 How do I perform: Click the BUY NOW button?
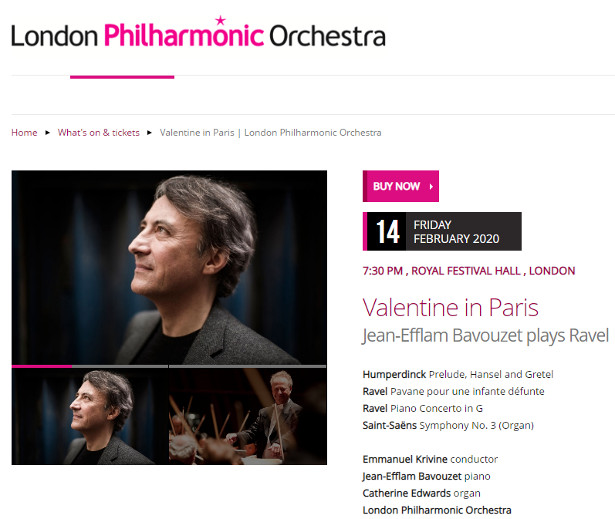click(400, 186)
